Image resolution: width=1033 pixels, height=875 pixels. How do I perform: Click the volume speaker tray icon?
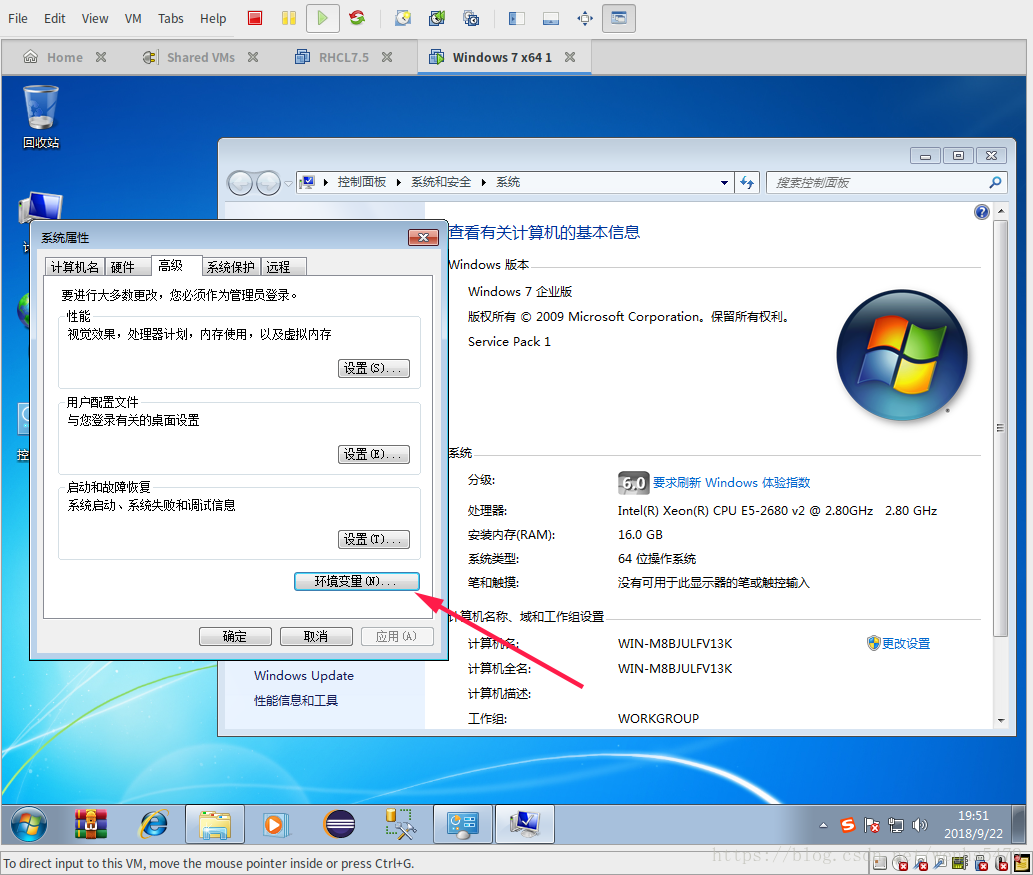click(920, 825)
